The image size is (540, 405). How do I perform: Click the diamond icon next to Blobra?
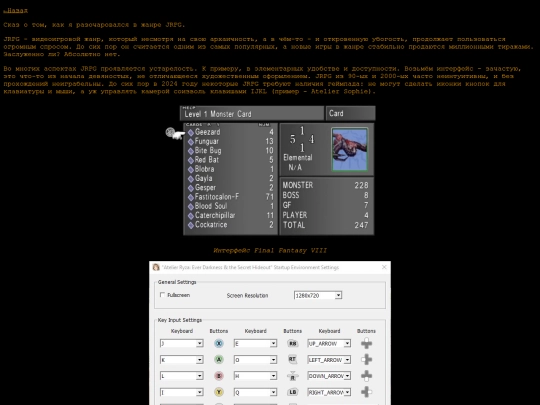coord(190,169)
